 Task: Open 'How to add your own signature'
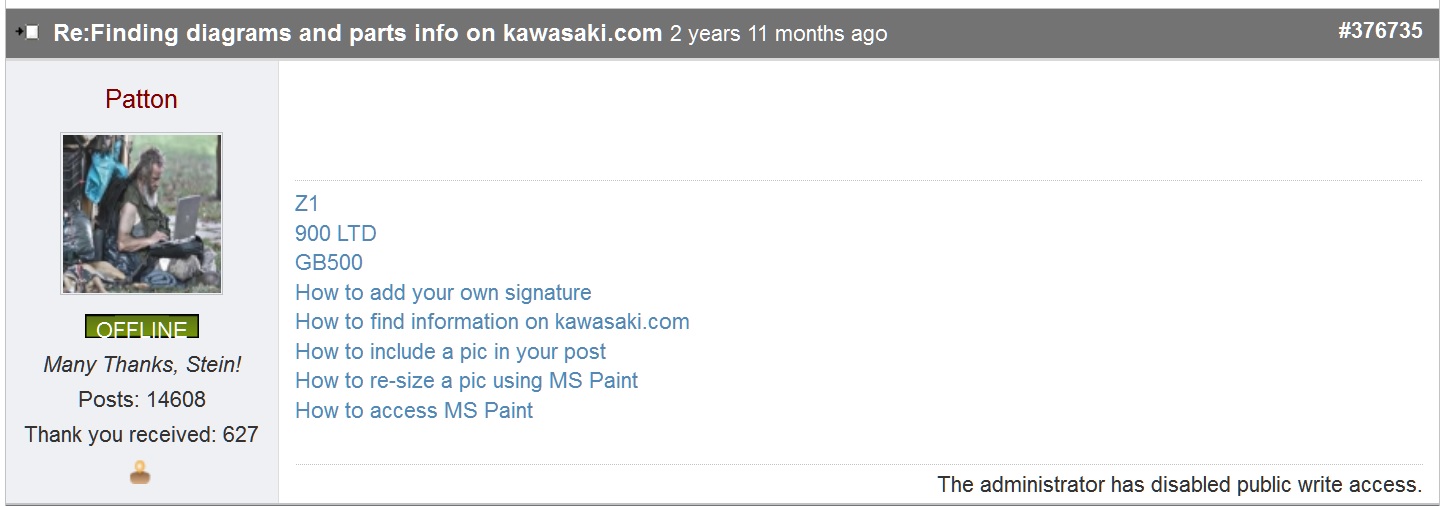click(x=443, y=293)
